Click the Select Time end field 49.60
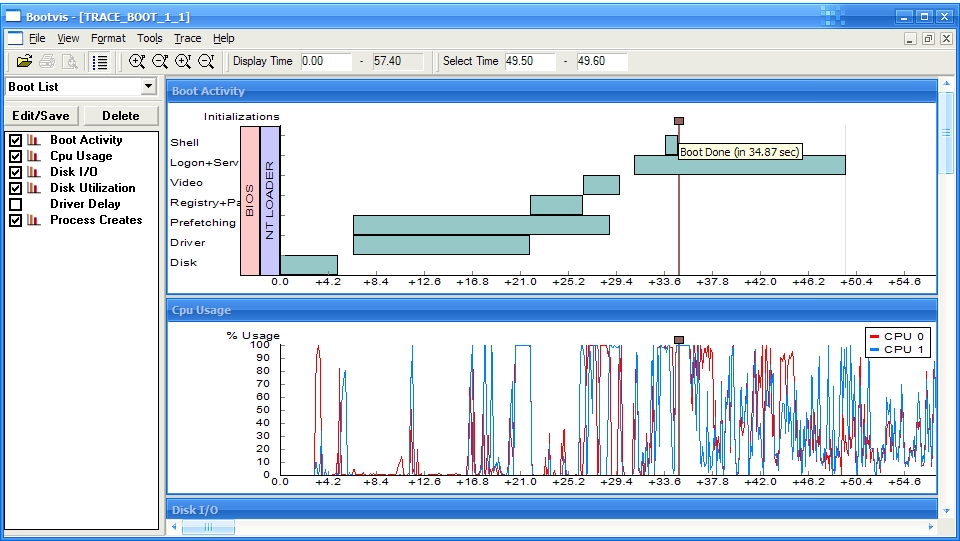 (602, 61)
